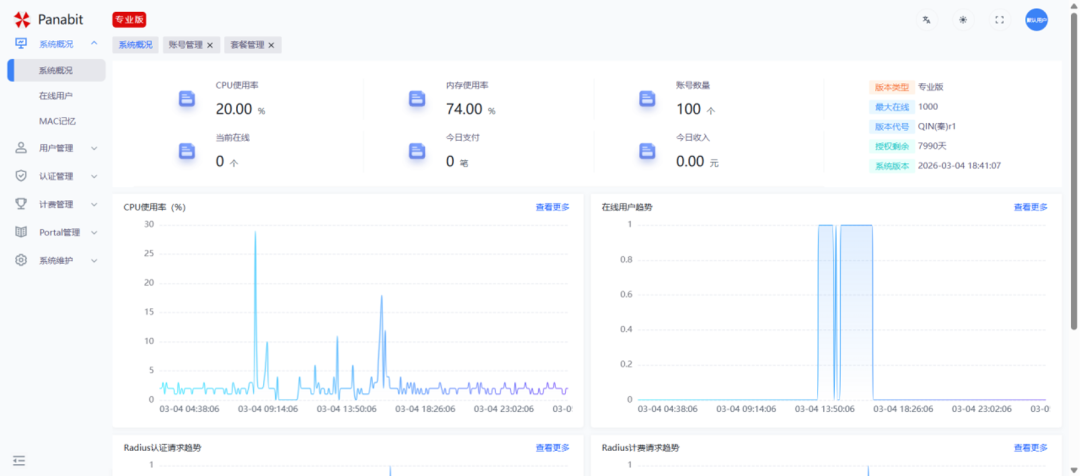Click the QIN(秦)r1 version code

(x=937, y=127)
